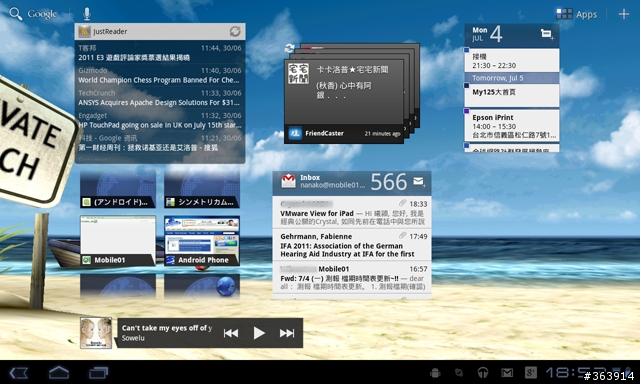Tap the notification icon beside the debug icon
The width and height of the screenshot is (640, 384).
coord(459,372)
